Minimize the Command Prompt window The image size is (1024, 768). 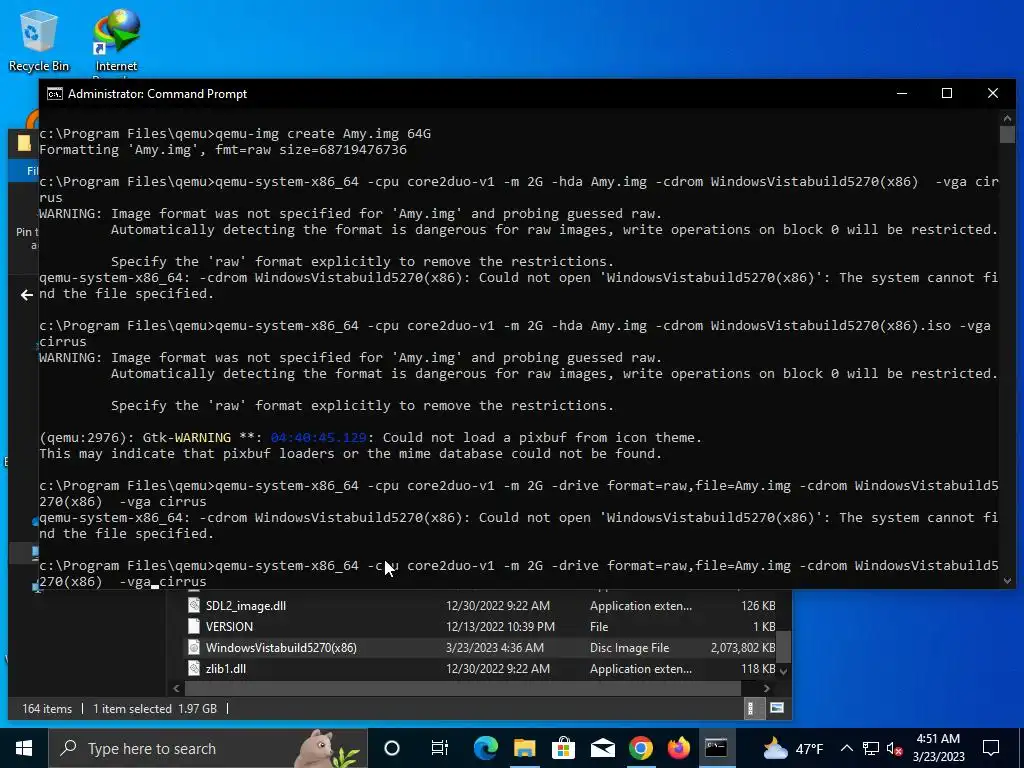click(x=902, y=93)
